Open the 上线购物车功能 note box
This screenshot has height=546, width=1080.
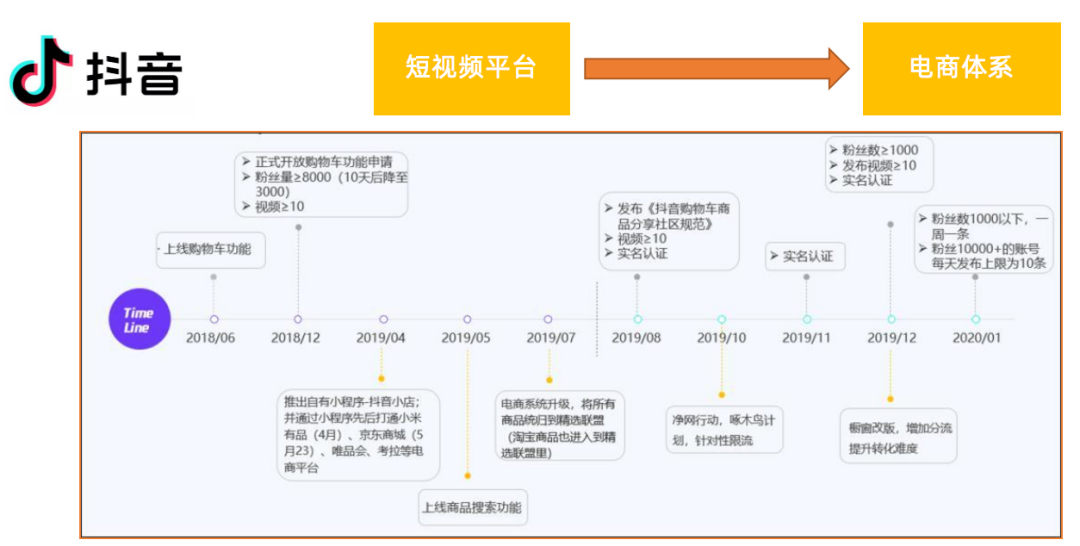pos(211,250)
